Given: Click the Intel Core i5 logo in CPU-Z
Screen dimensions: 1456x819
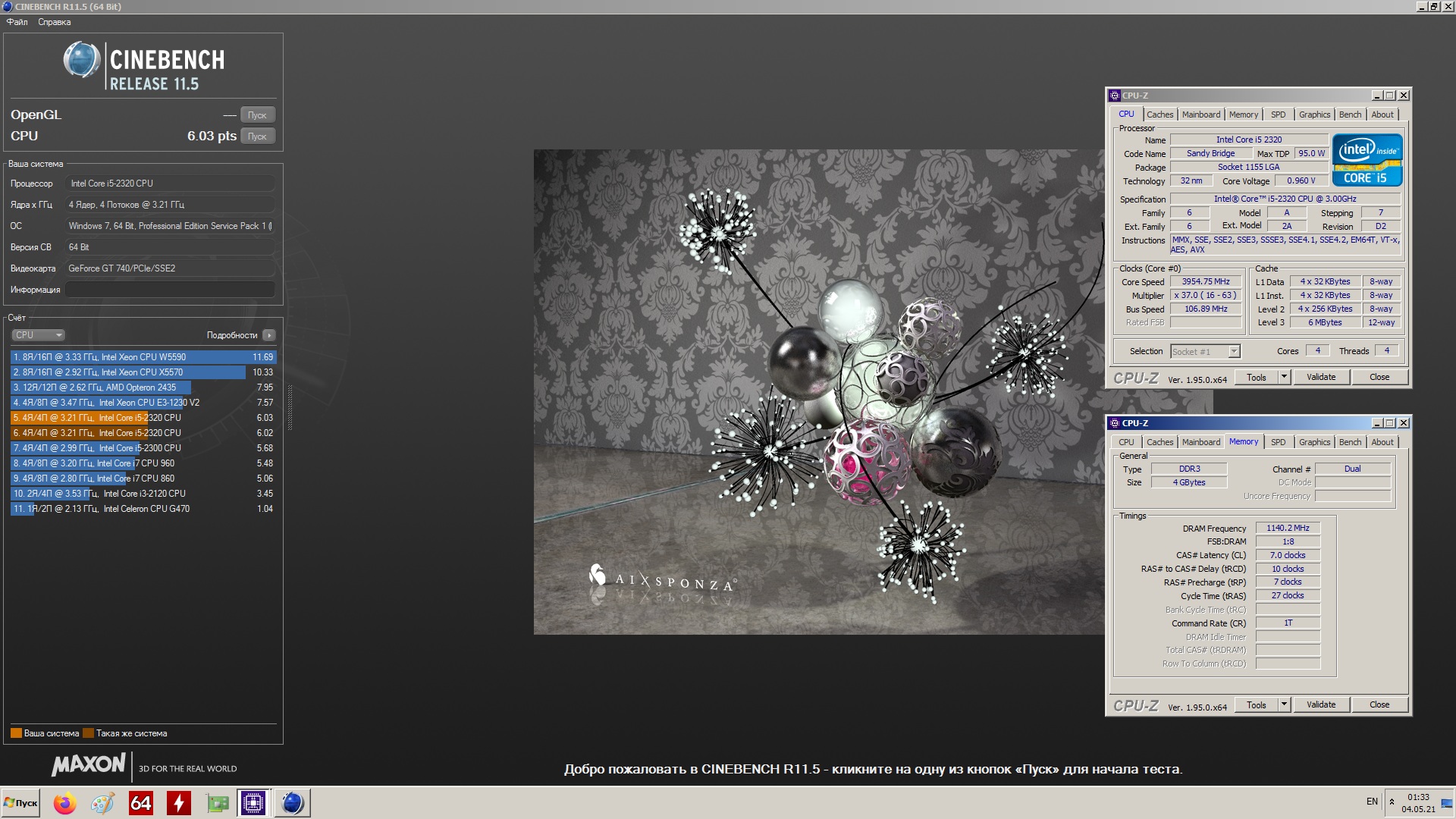Looking at the screenshot, I should coord(1367,160).
